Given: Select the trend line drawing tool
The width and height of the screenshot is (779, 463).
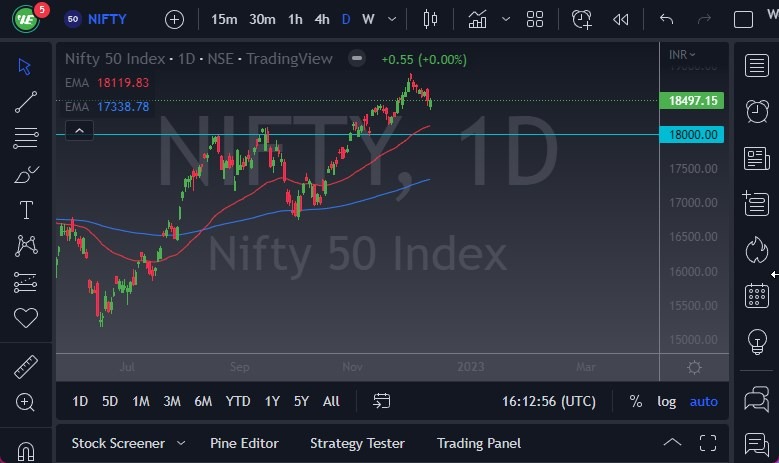Looking at the screenshot, I should 25,102.
